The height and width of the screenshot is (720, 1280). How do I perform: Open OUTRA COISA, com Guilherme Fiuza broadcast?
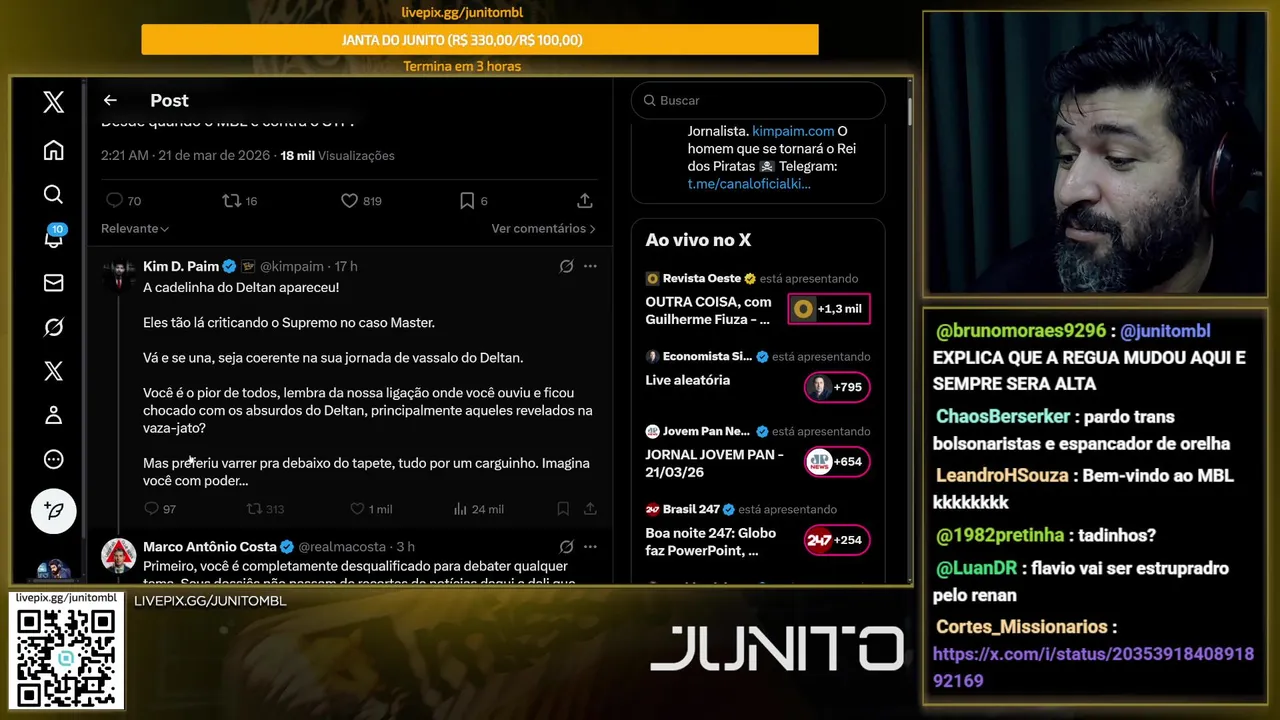click(709, 310)
